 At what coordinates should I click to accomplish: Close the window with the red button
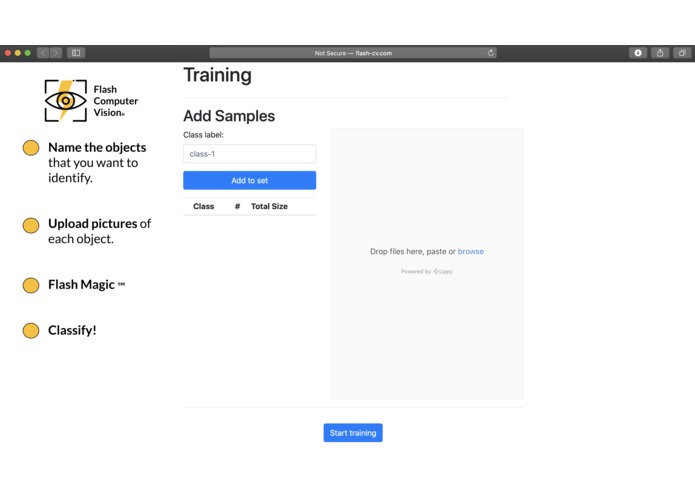(8, 53)
